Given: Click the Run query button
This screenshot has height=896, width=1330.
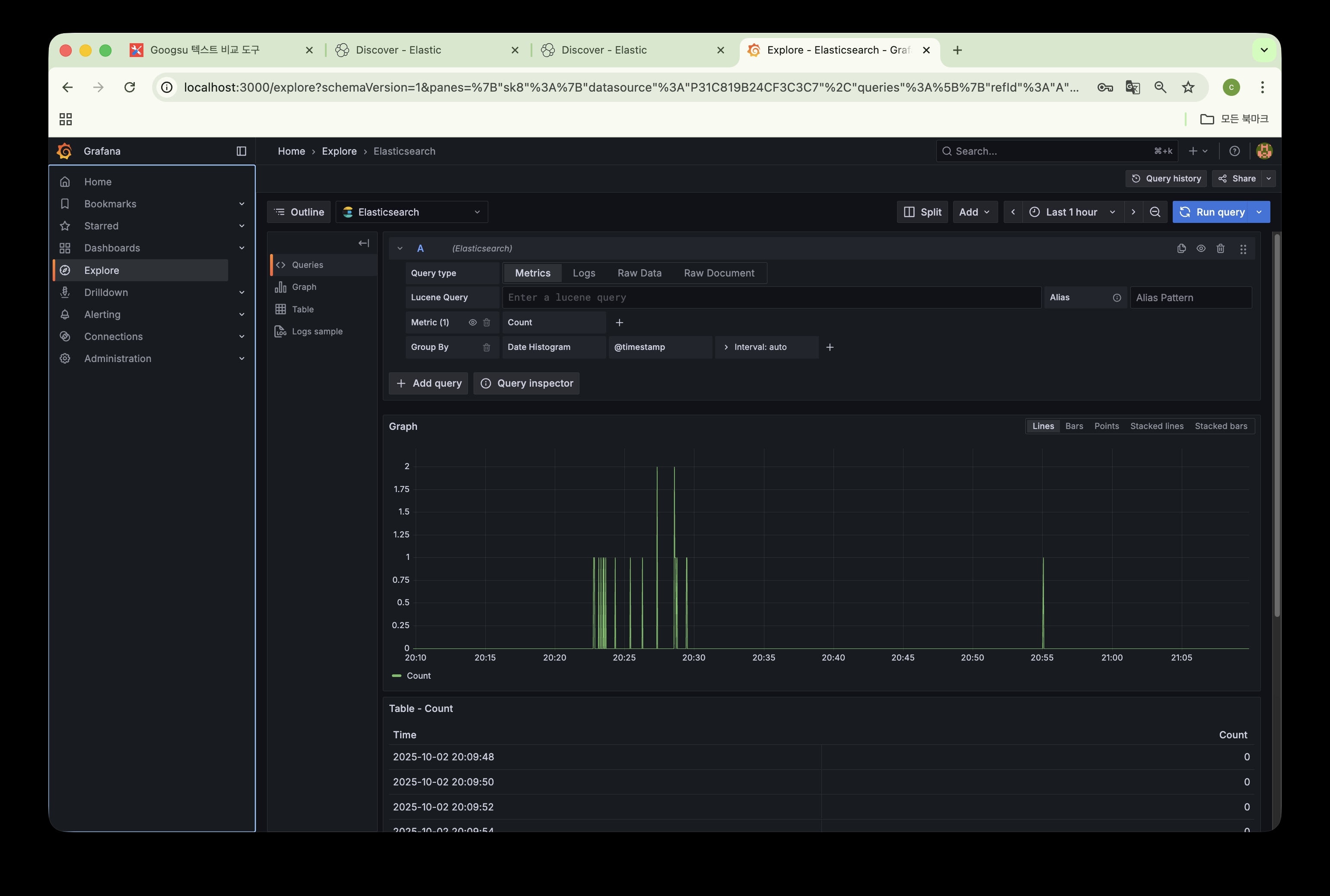Looking at the screenshot, I should (x=1212, y=212).
